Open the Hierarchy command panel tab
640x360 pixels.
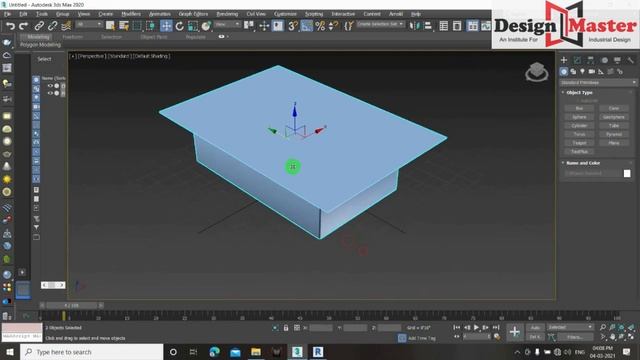(x=591, y=60)
